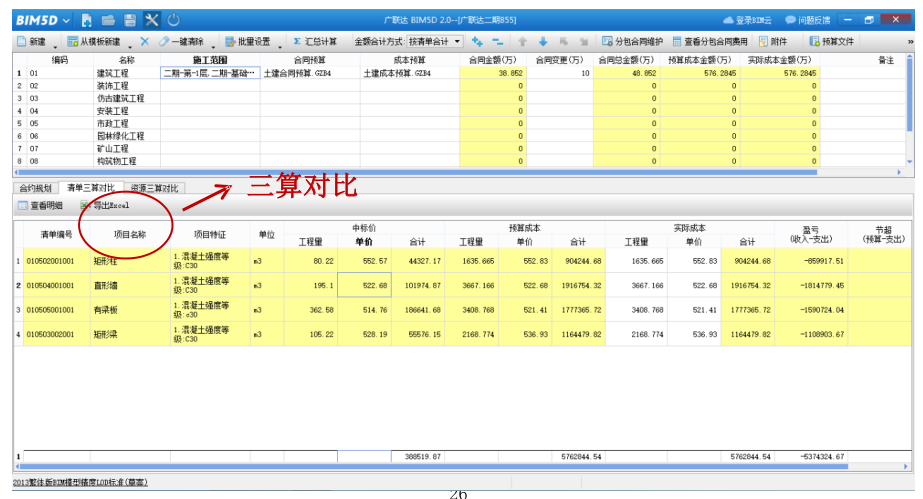Screen dimensions: 923x499
Task: Click the -859917.51 盈亏 cell
Action: (x=811, y=261)
